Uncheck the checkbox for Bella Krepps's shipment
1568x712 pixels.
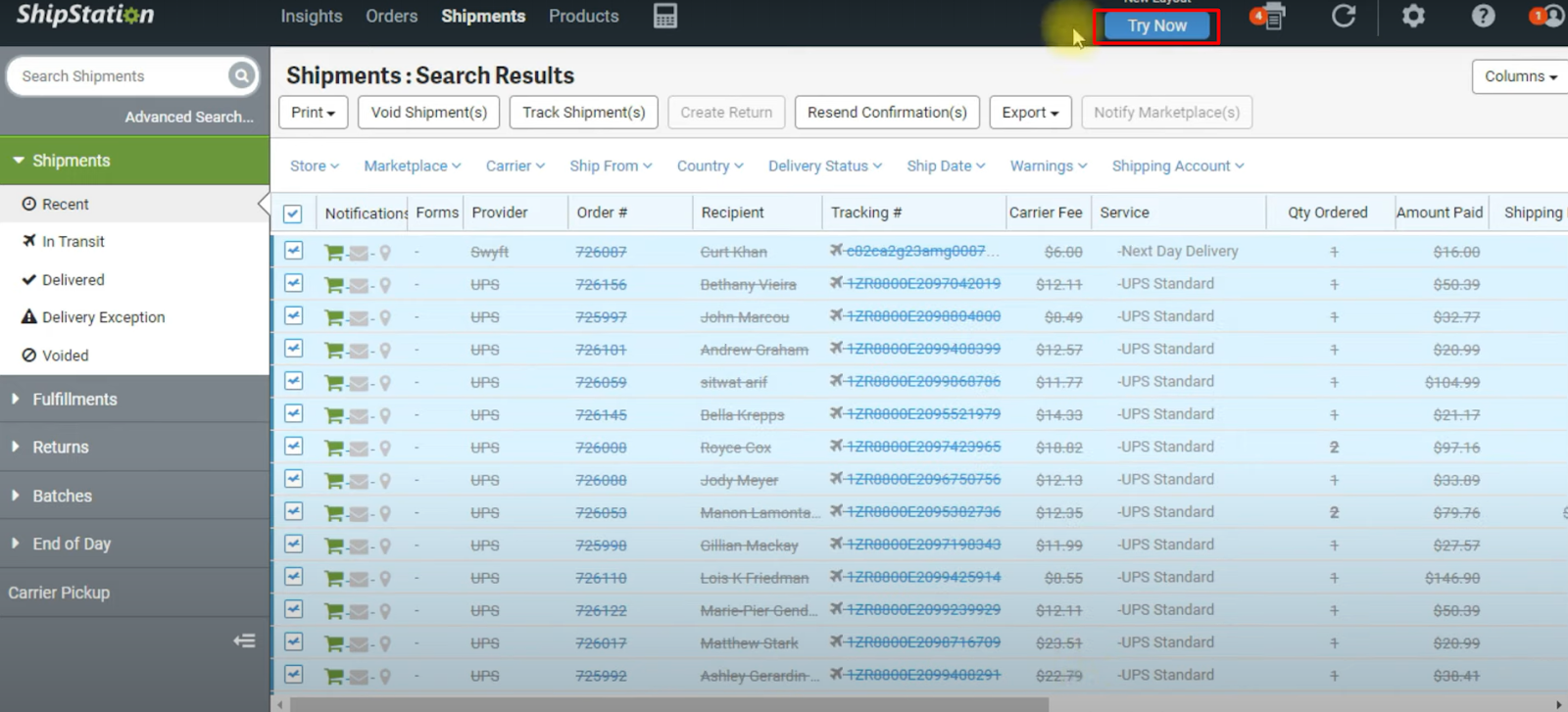tap(293, 413)
